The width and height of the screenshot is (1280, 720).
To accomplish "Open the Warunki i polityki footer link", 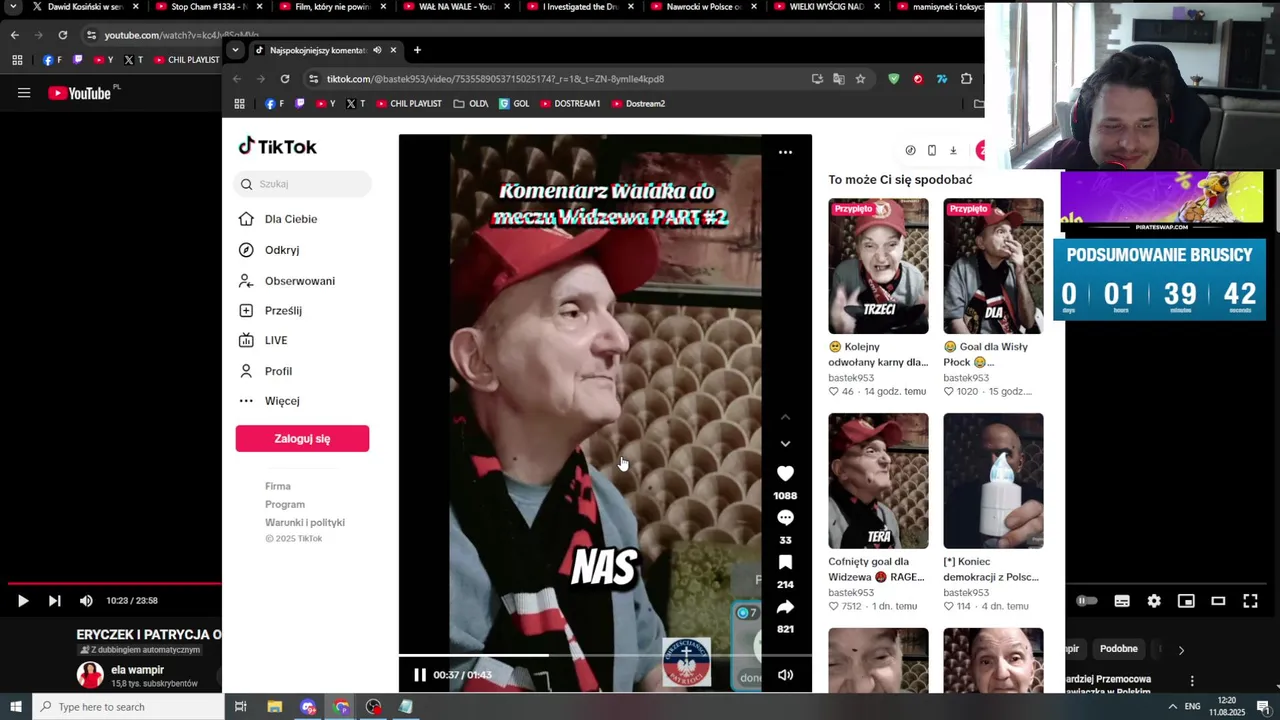I will pyautogui.click(x=305, y=522).
